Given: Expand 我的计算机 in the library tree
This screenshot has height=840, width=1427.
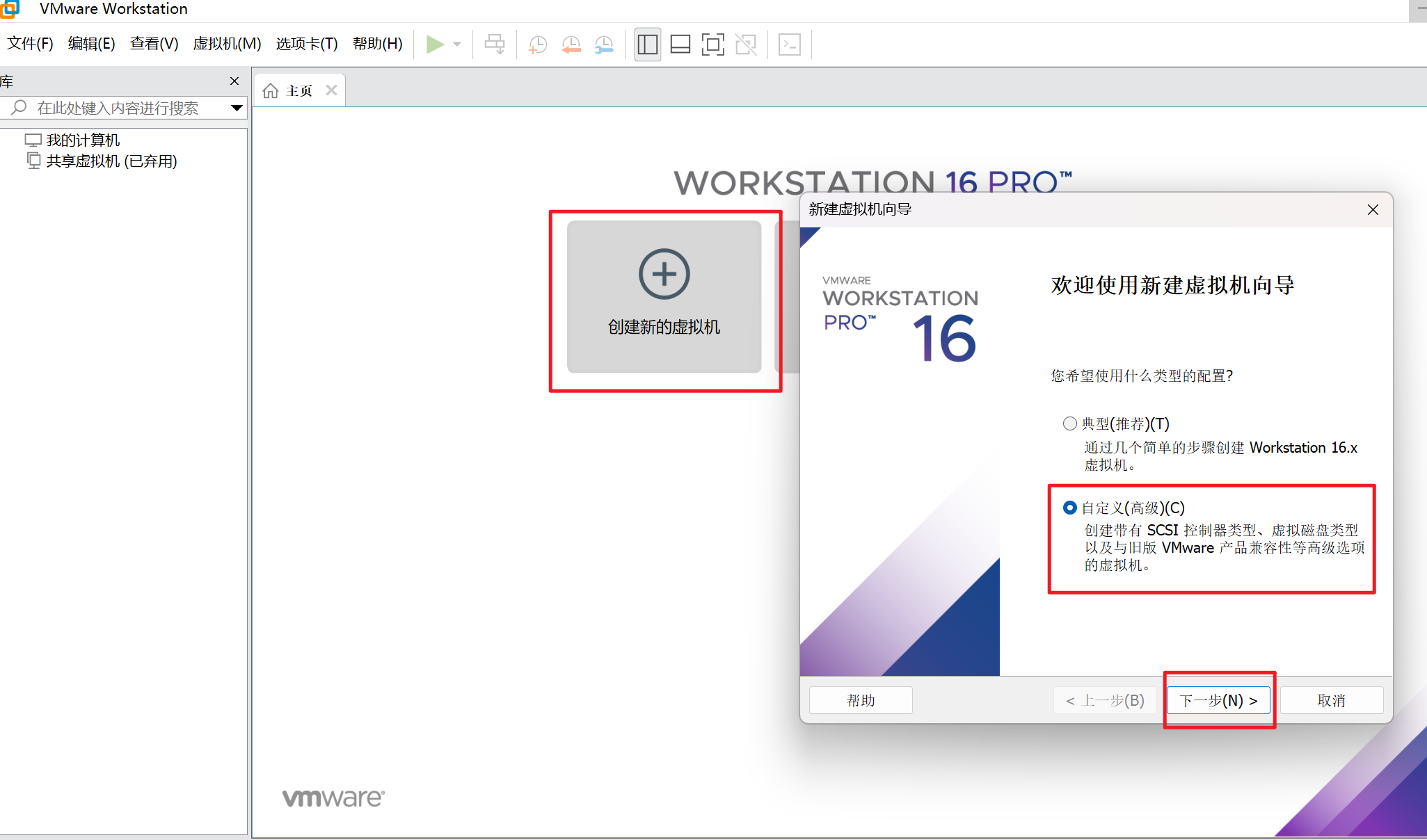Looking at the screenshot, I should (x=83, y=140).
